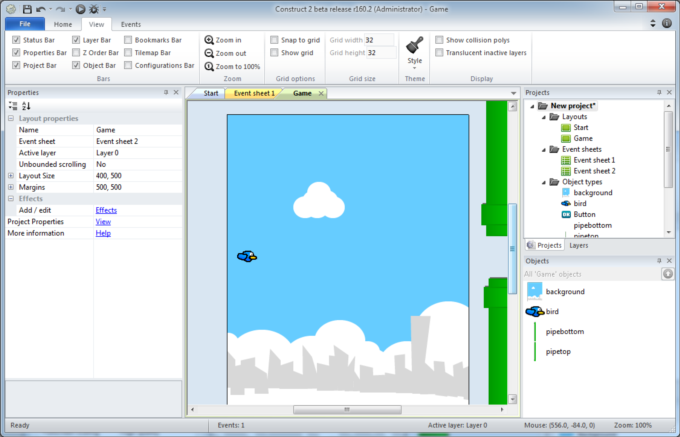Click the Start layout icon in project tree

566,127
